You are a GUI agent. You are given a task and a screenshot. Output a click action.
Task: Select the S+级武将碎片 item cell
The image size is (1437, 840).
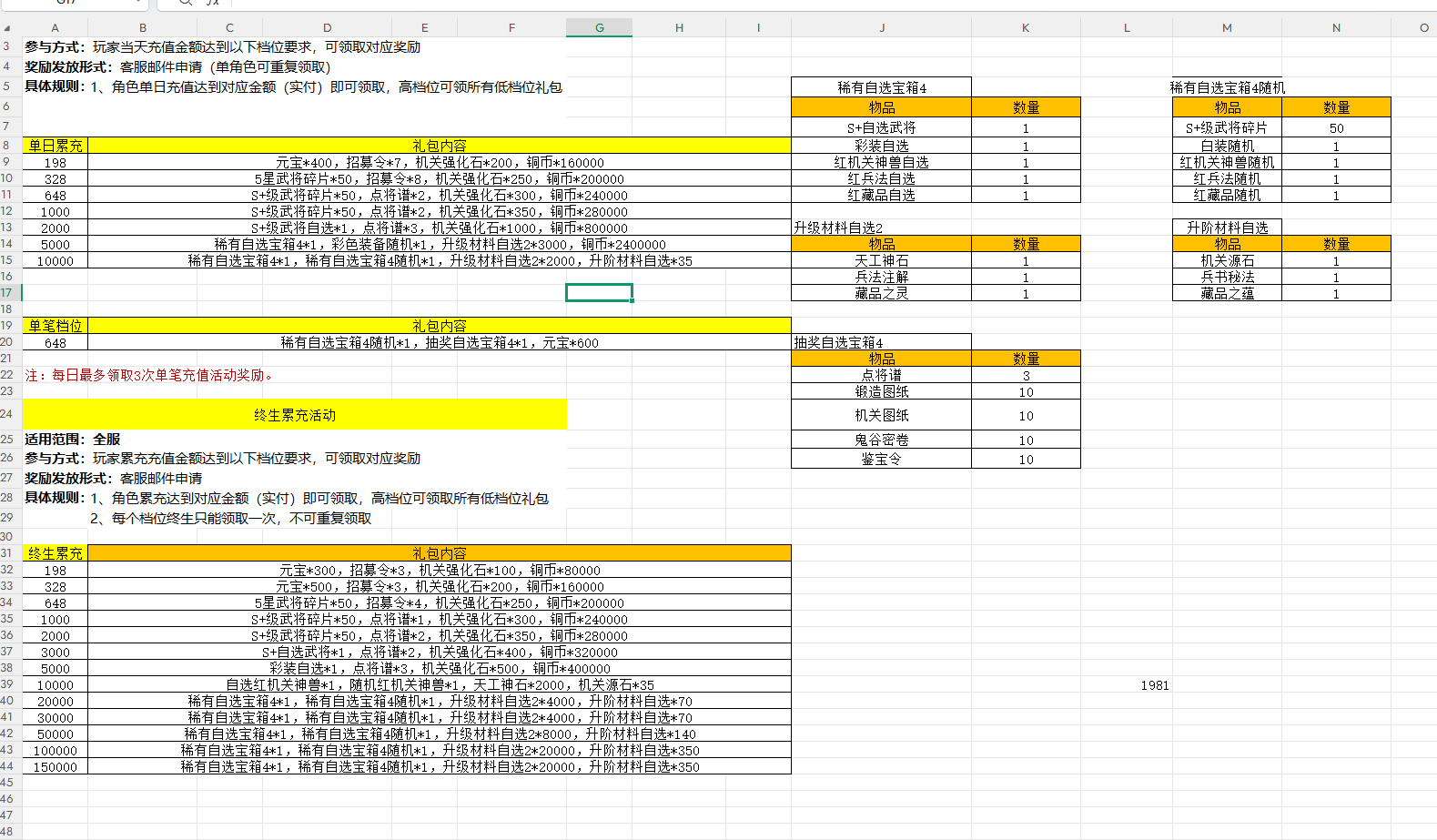1227,128
